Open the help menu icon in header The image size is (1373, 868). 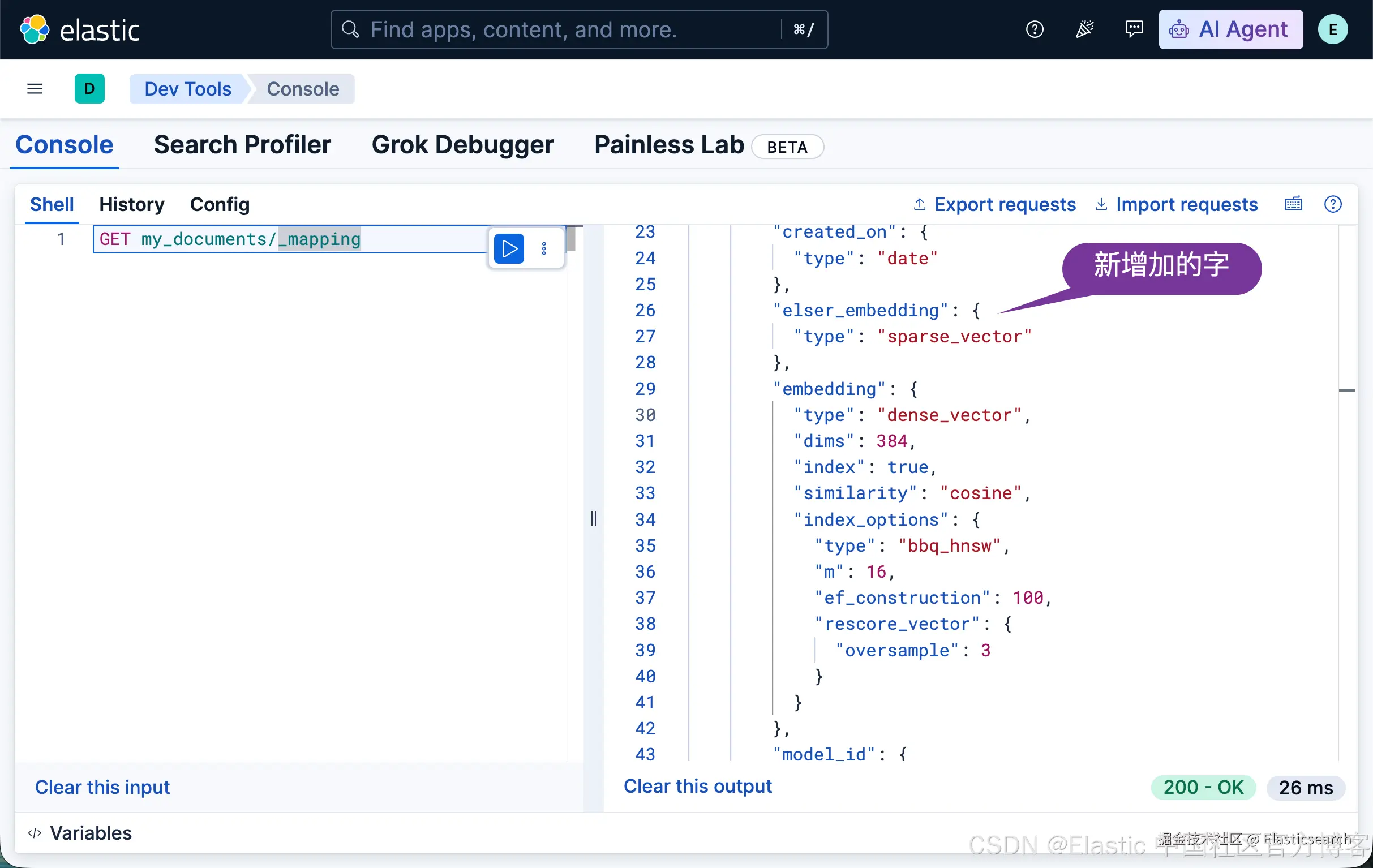tap(1035, 29)
